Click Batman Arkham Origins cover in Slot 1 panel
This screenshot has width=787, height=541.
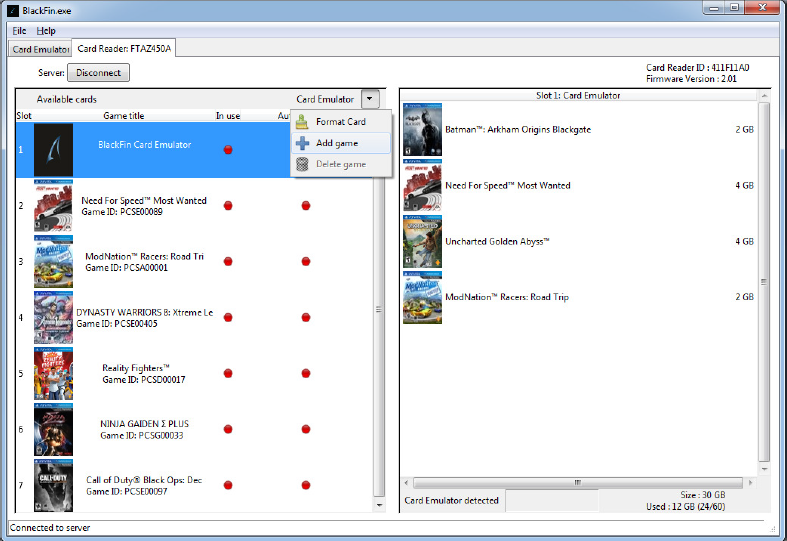423,129
